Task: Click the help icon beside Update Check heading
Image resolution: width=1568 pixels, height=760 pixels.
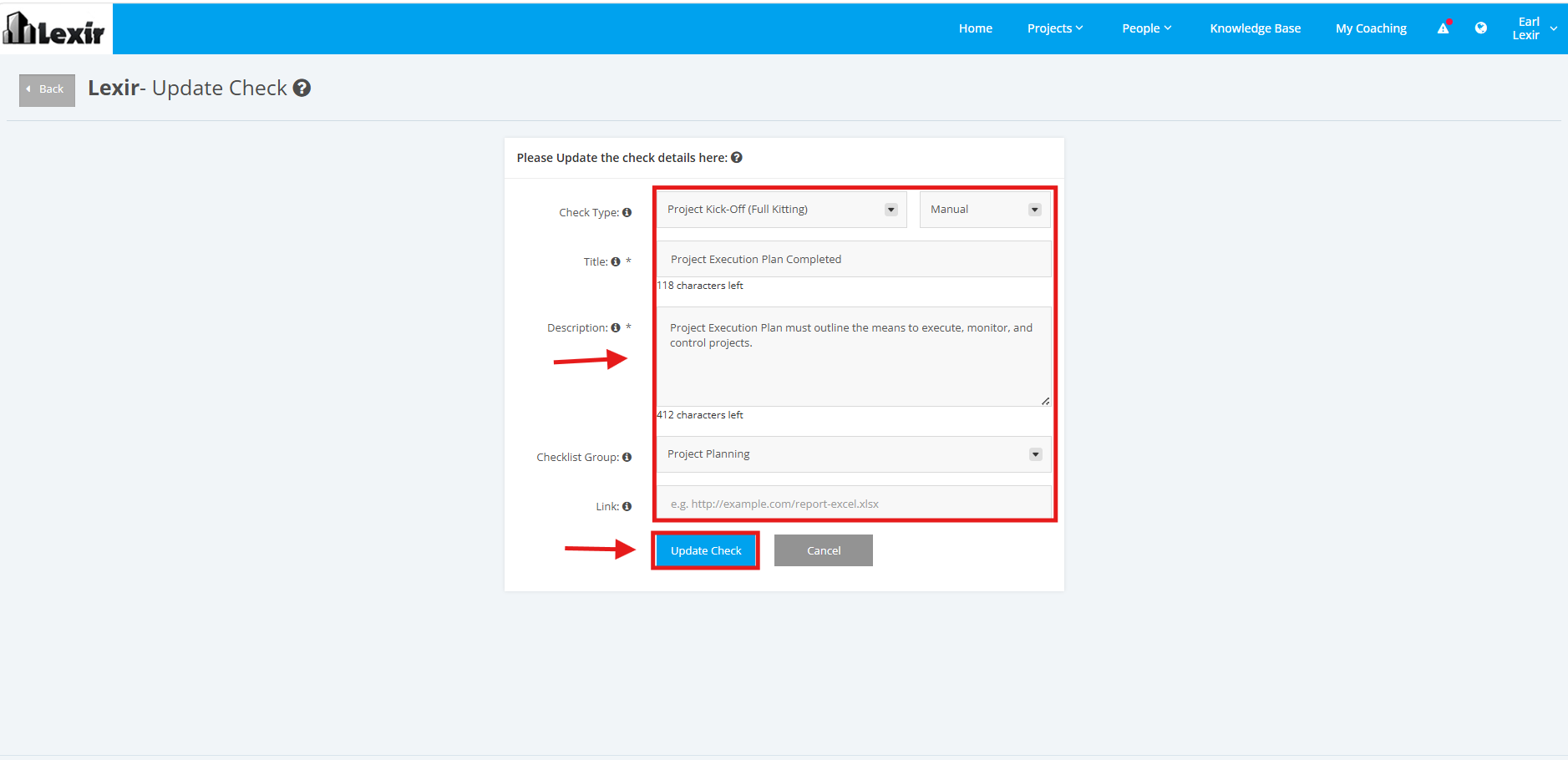Action: pos(302,88)
